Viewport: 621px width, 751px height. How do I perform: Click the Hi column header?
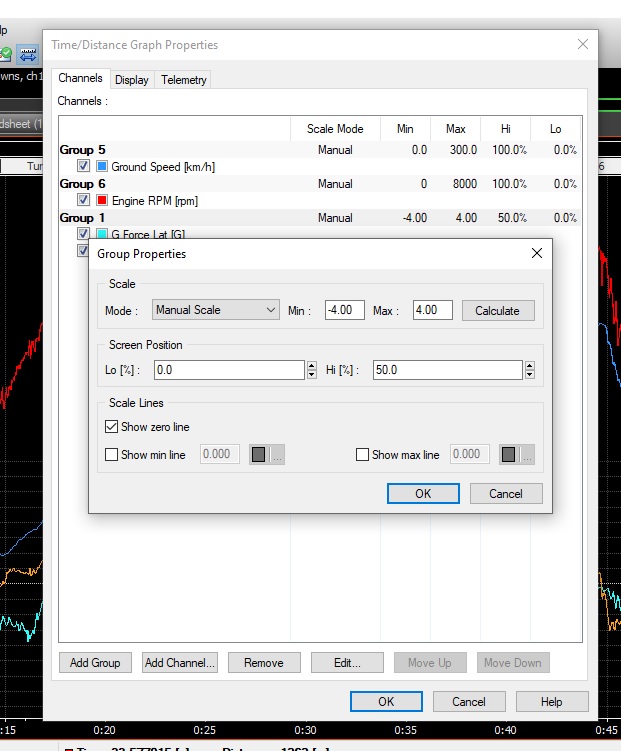click(x=506, y=129)
